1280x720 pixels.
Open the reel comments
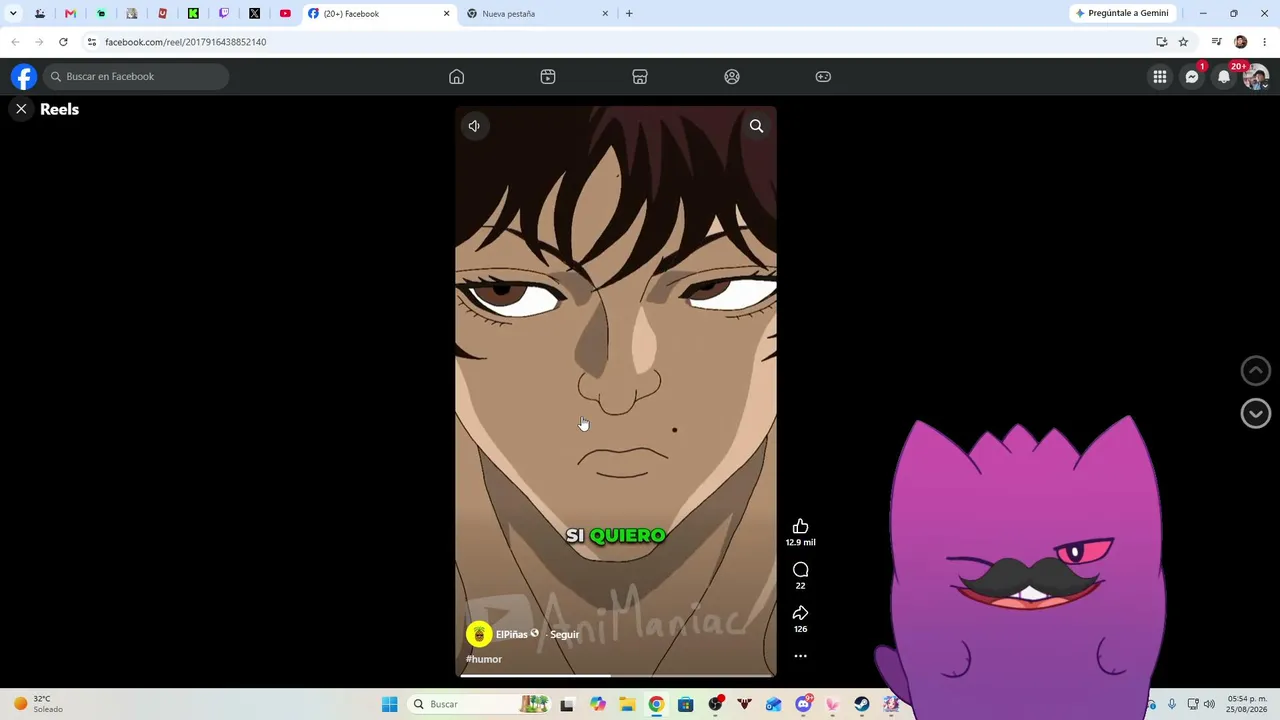[800, 570]
